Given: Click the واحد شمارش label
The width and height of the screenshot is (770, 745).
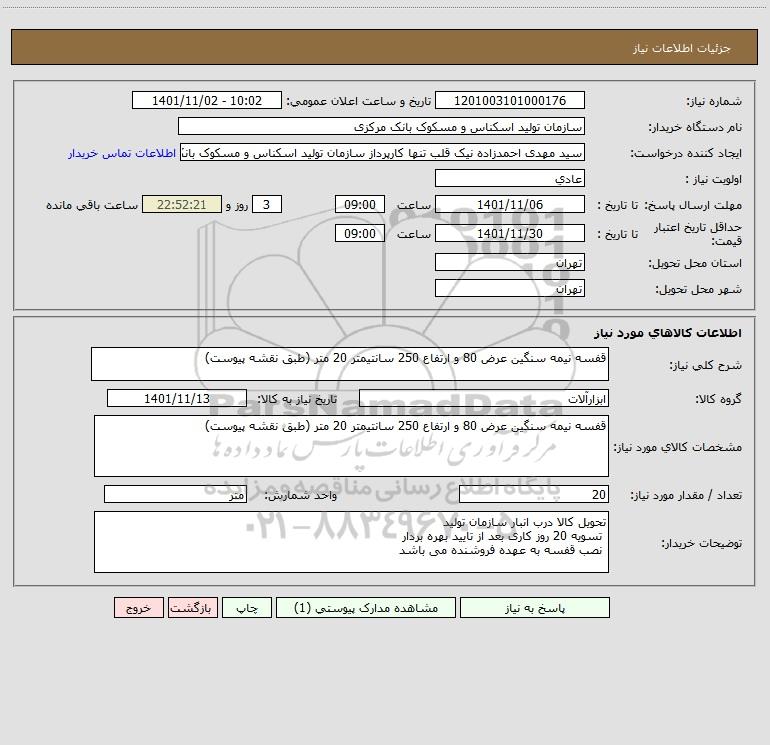Looking at the screenshot, I should 301,496.
